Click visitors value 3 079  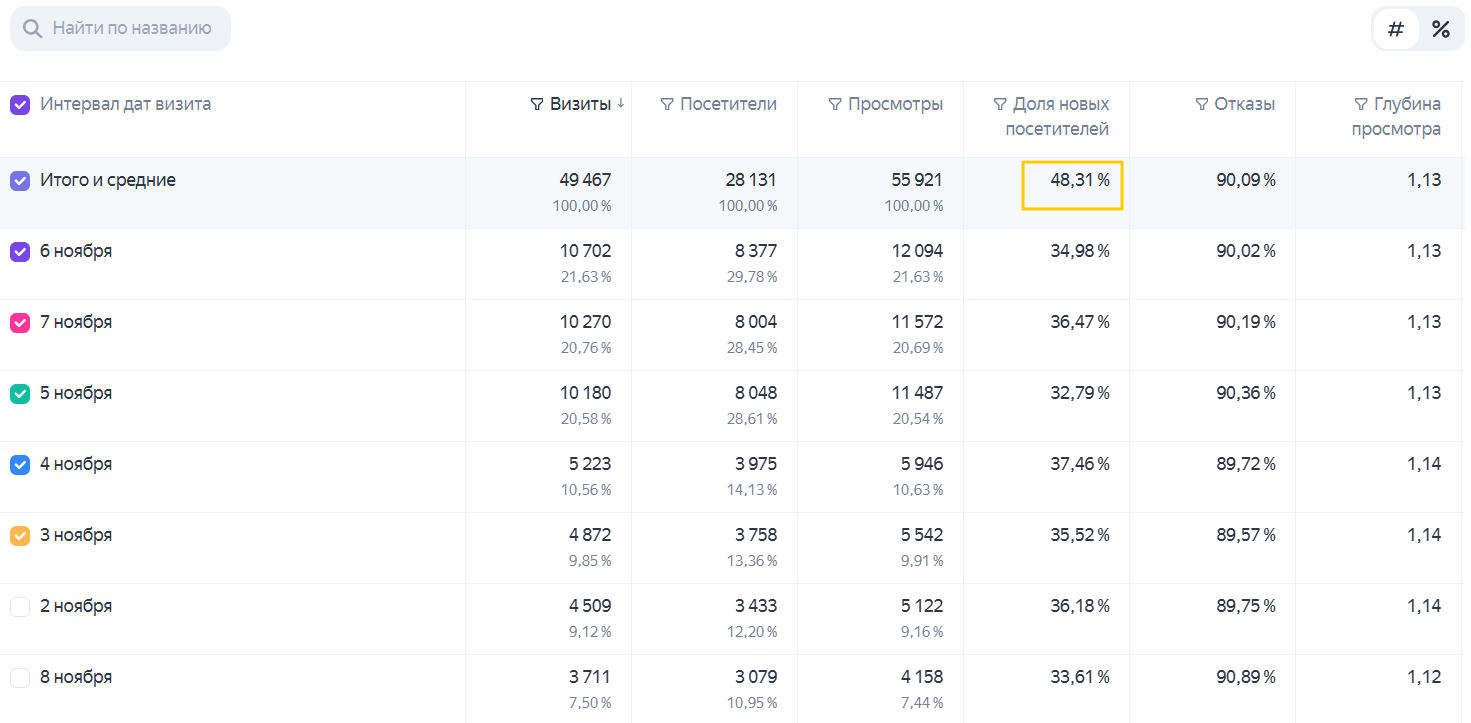tap(756, 677)
